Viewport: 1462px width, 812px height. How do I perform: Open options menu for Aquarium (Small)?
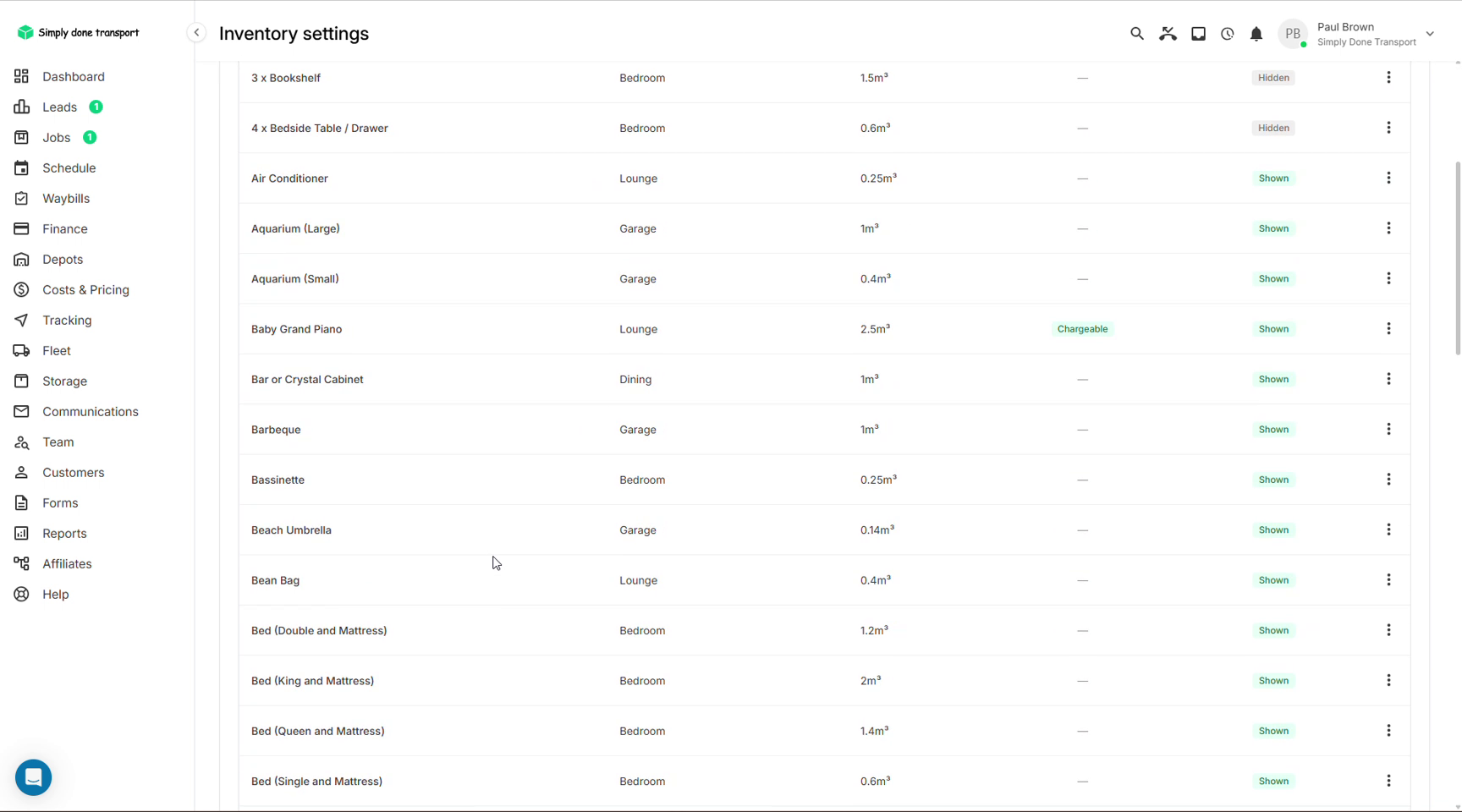click(x=1388, y=278)
